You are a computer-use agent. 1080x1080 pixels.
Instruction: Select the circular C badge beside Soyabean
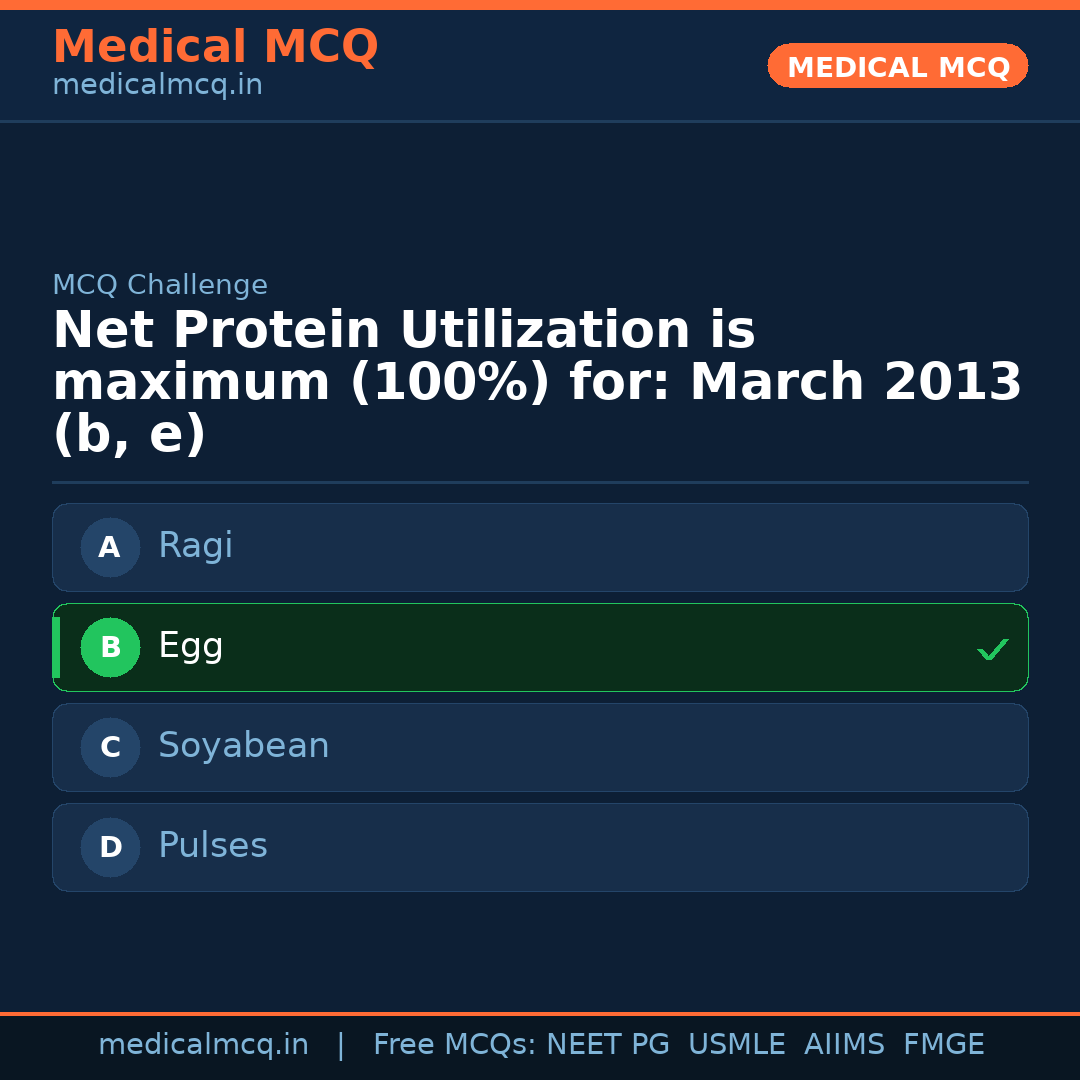(110, 747)
